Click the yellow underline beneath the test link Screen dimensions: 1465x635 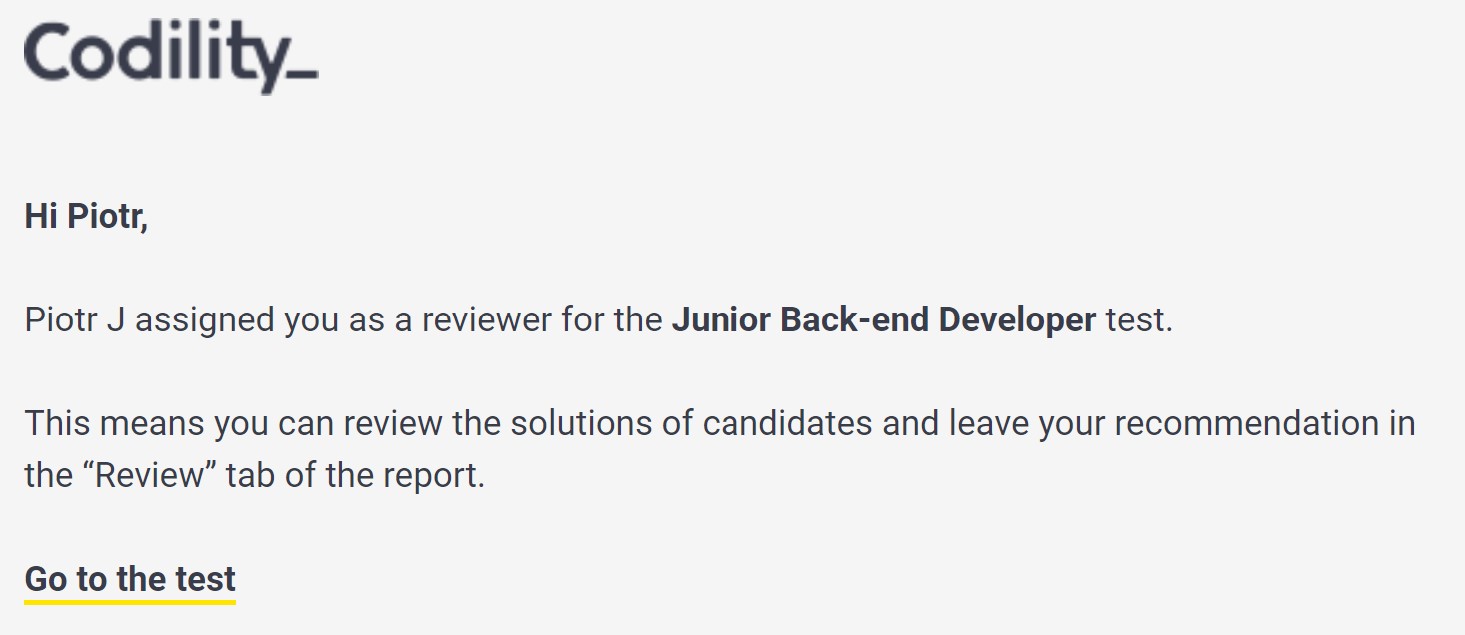(130, 602)
